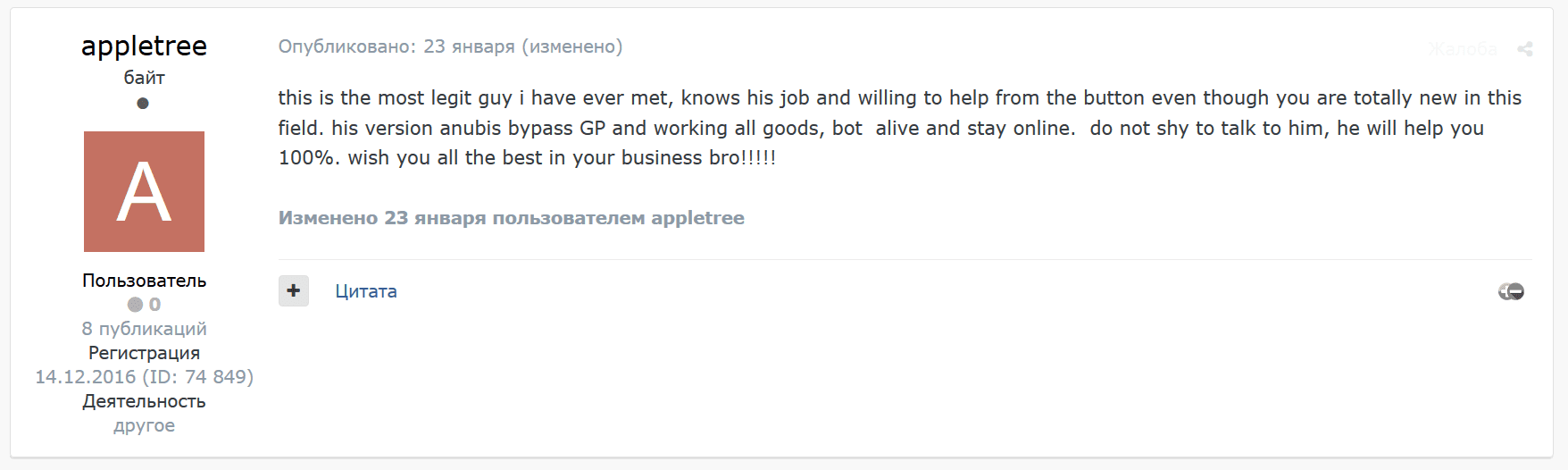1568x470 pixels.
Task: Click the grey rank dot under байт
Action: coord(143,103)
